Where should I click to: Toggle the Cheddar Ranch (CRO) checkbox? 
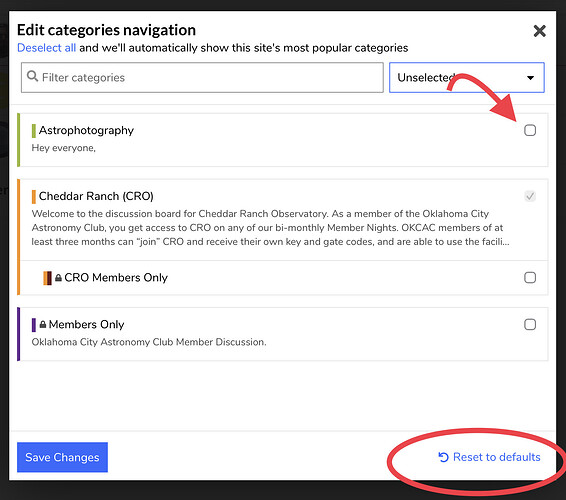tap(530, 196)
